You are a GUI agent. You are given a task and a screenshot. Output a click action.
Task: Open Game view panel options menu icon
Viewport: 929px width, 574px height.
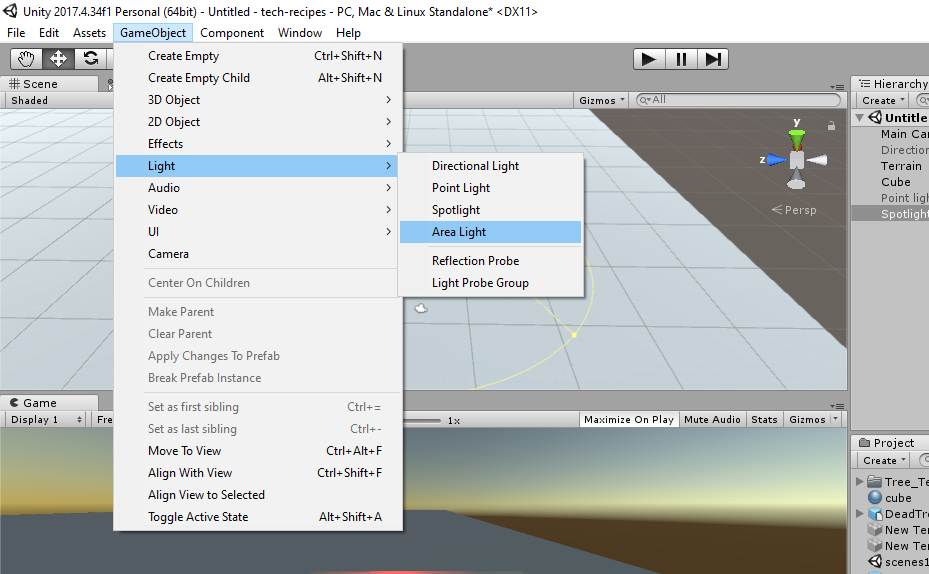point(837,406)
